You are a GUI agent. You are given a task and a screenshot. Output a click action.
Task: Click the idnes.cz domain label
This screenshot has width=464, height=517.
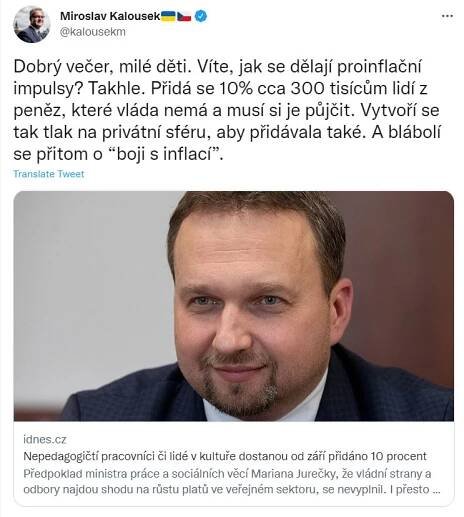click(x=45, y=439)
